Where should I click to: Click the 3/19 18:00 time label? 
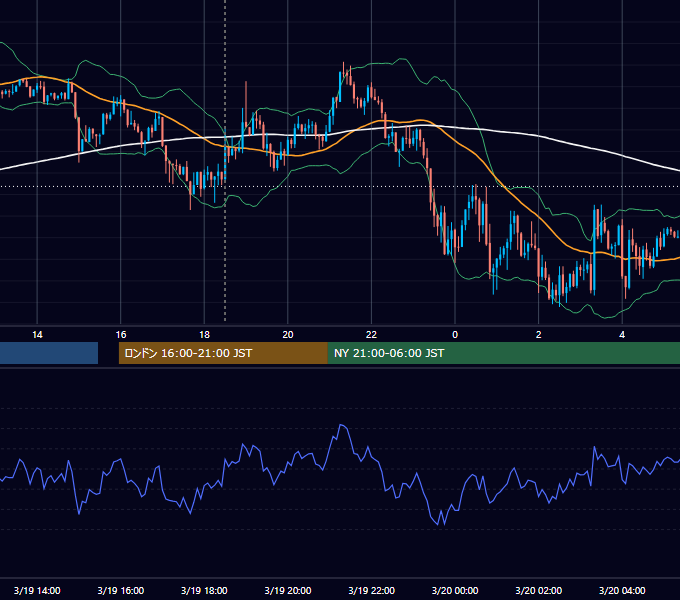point(204,590)
